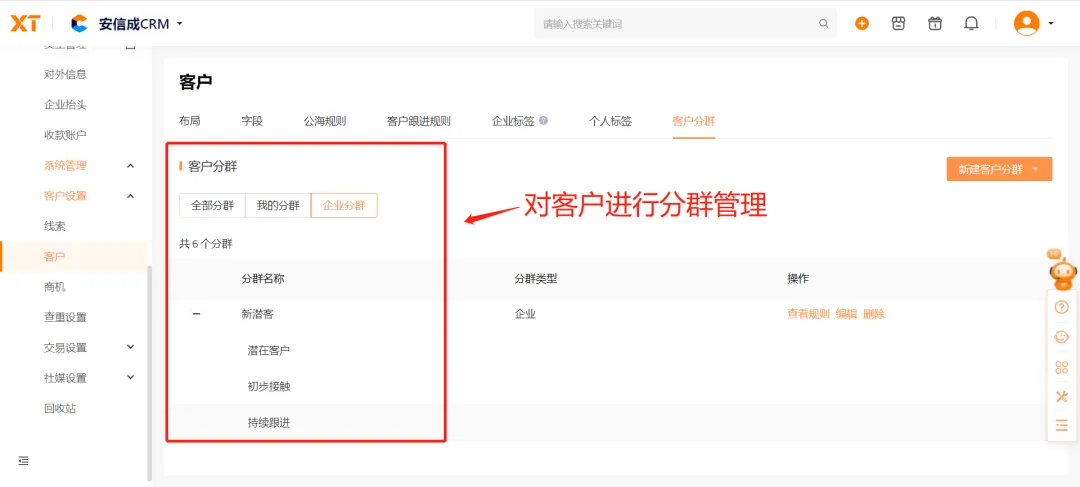Open the gift icon in header
Viewport: 1080px width, 487px height.
935,23
